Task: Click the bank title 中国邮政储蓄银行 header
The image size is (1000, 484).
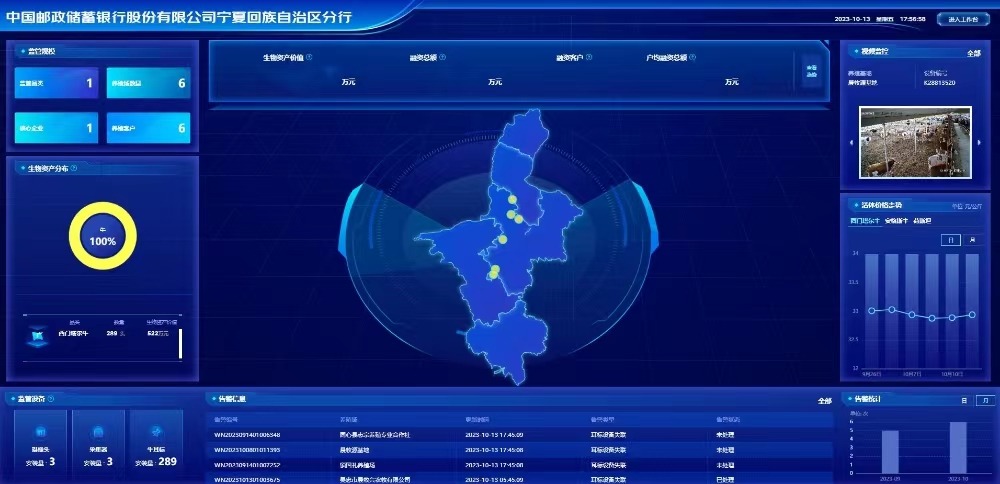Action: [179, 16]
